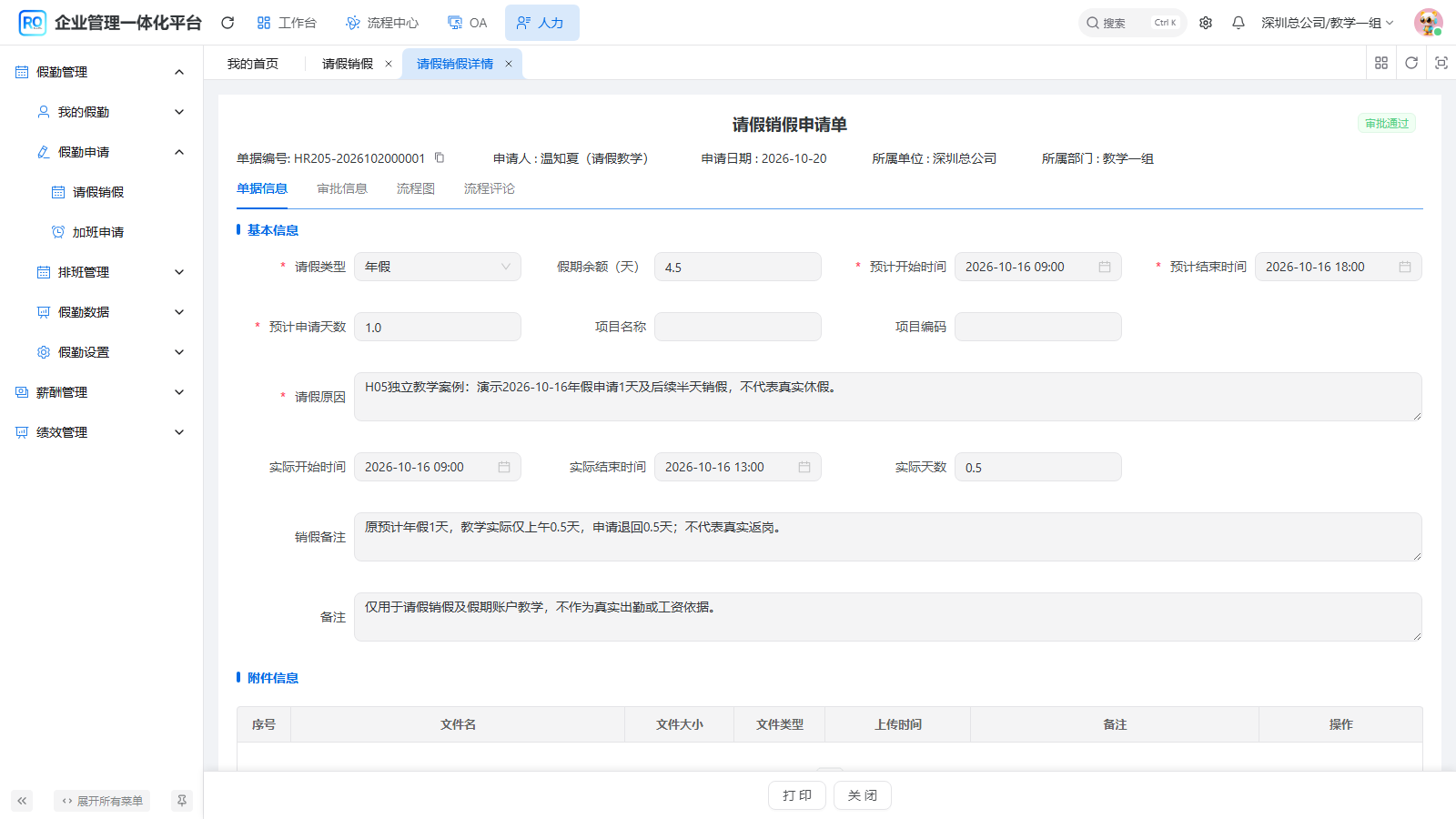
Task: Collapse sidebar with double-arrow icon
Action: click(x=22, y=801)
